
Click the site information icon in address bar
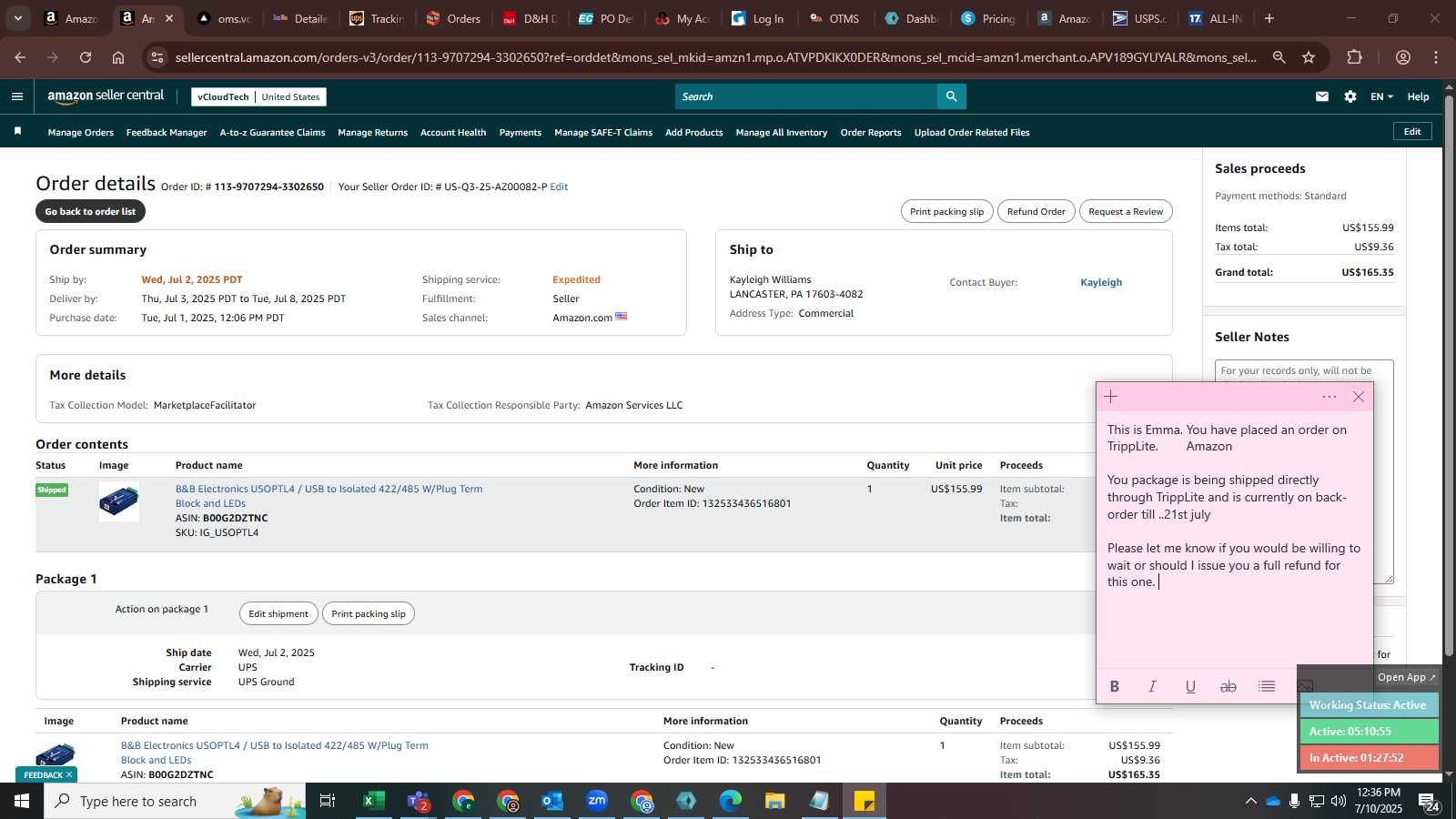pos(157,57)
